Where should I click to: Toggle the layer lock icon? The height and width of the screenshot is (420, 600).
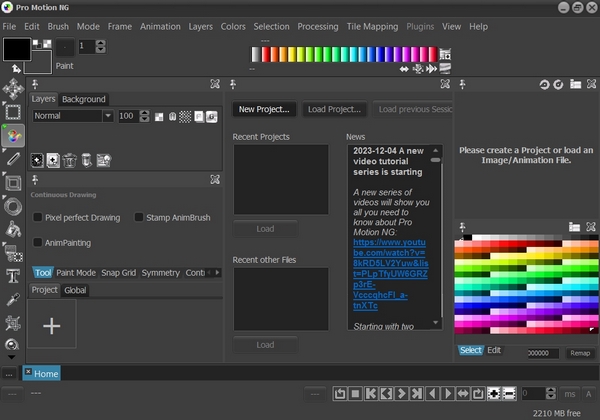172,116
